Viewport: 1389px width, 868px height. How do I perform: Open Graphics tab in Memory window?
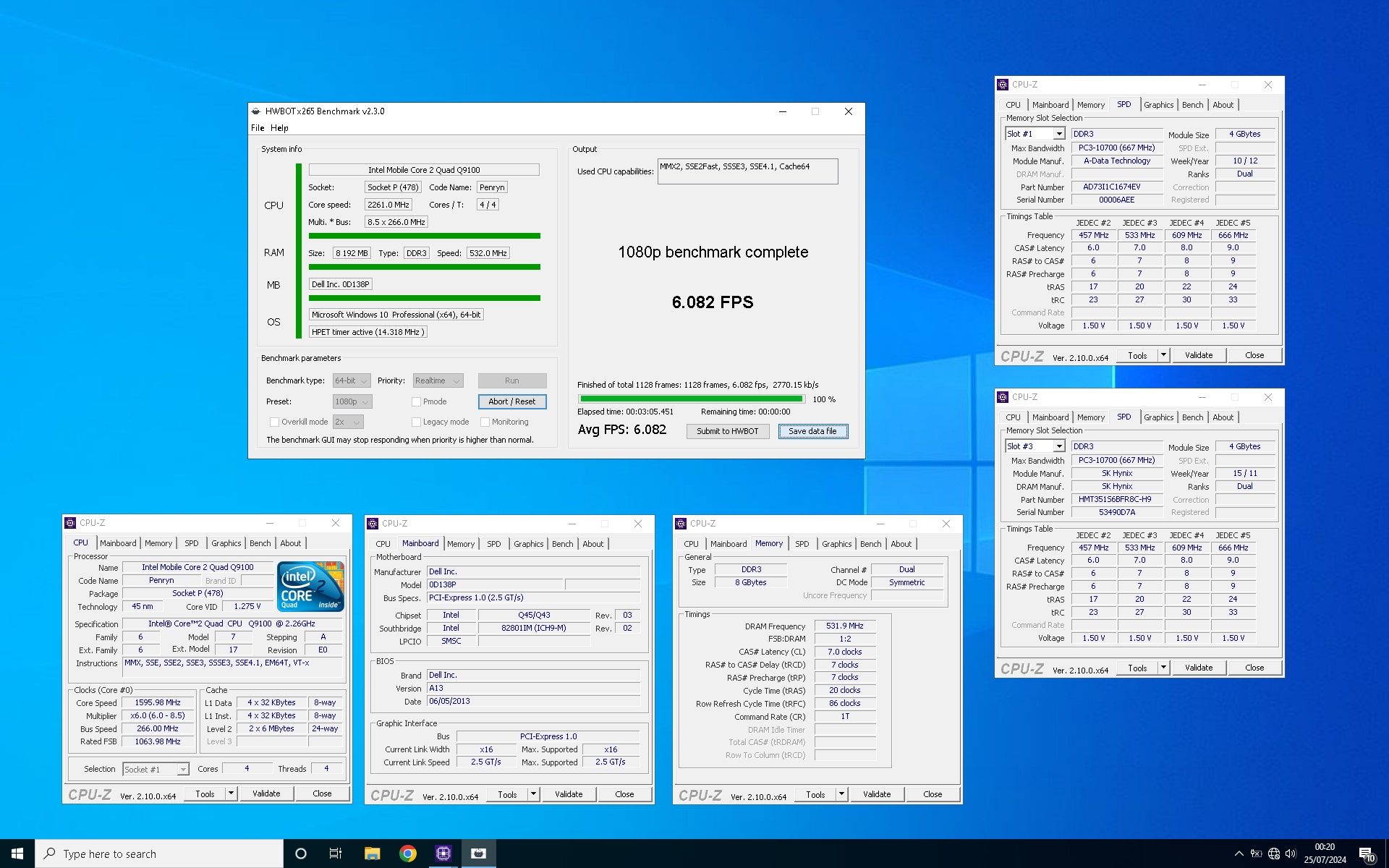(x=837, y=544)
